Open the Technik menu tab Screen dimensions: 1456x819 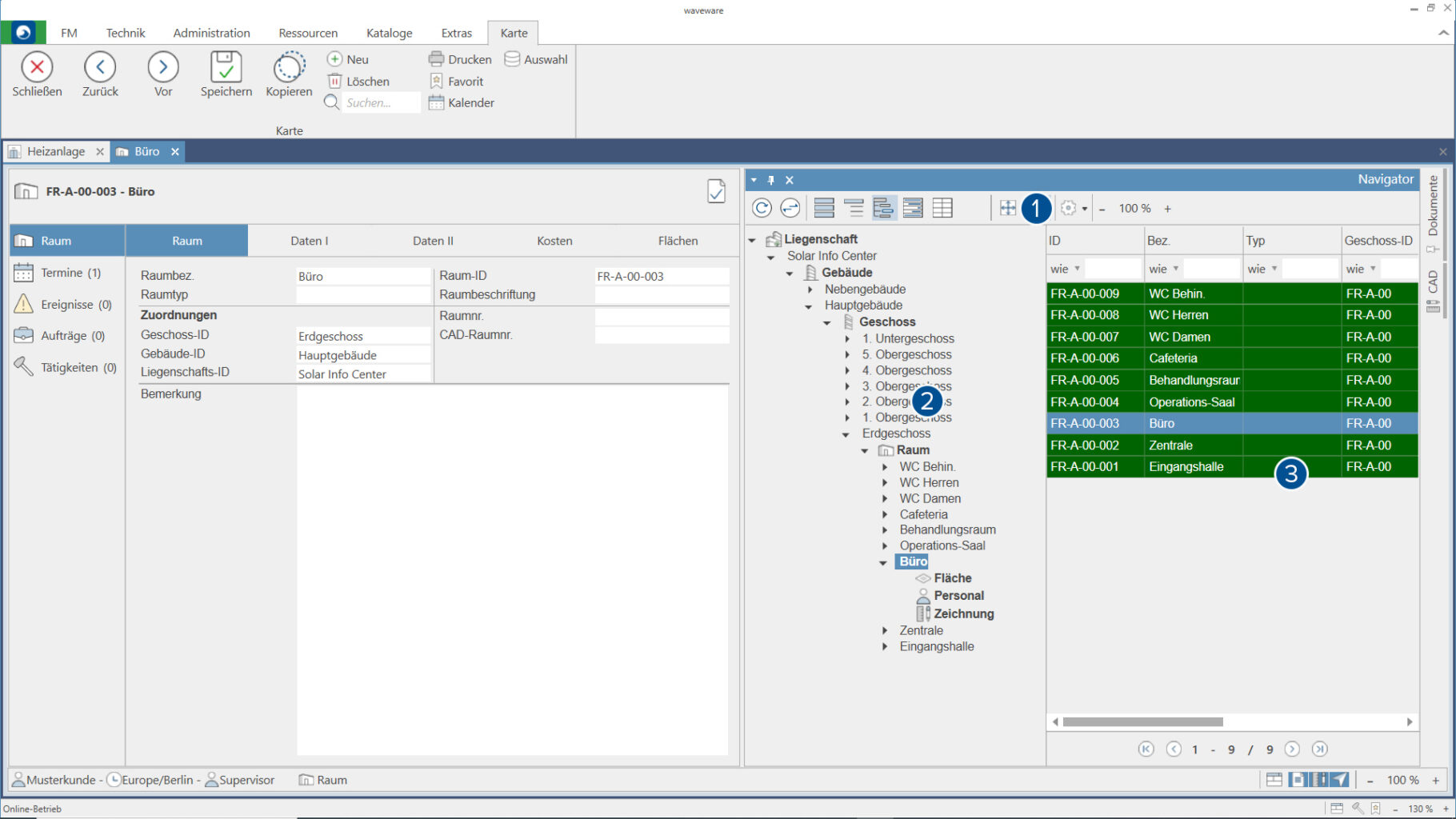tap(126, 33)
